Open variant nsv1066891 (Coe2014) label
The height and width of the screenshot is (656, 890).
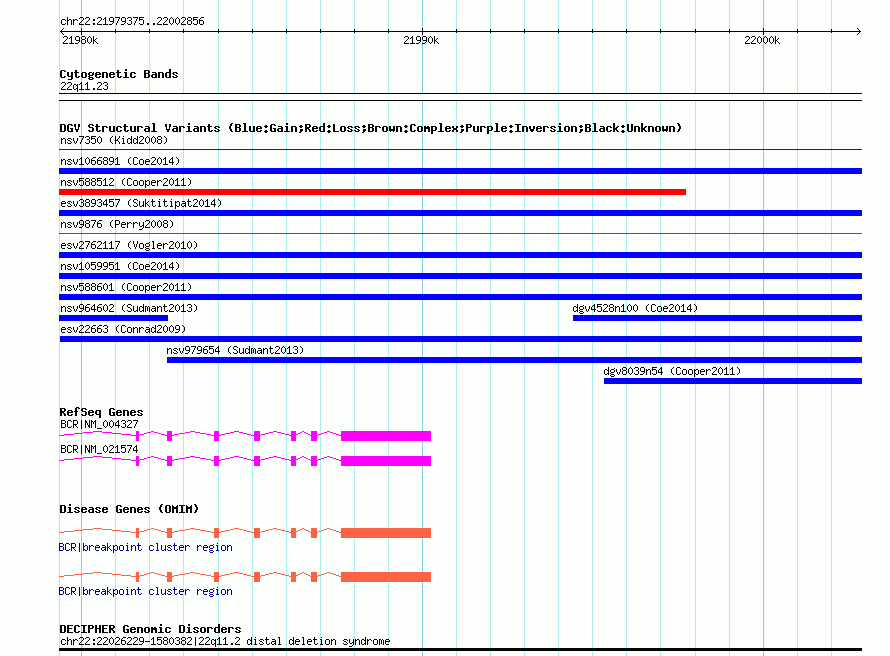tap(120, 161)
